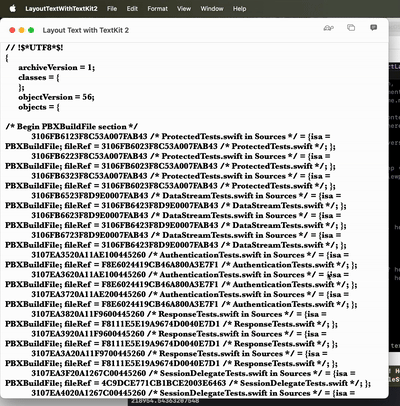Open the Window menu

pos(212,9)
